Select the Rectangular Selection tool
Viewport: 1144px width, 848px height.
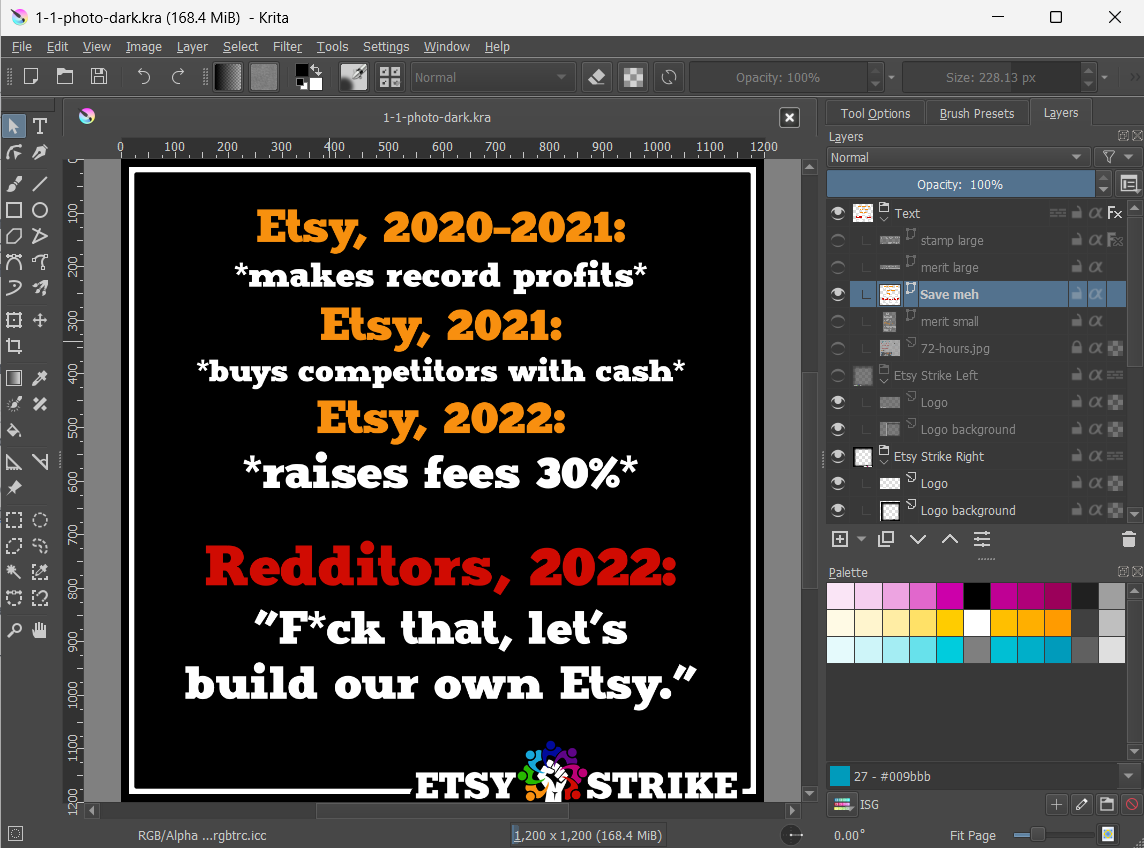(14, 520)
